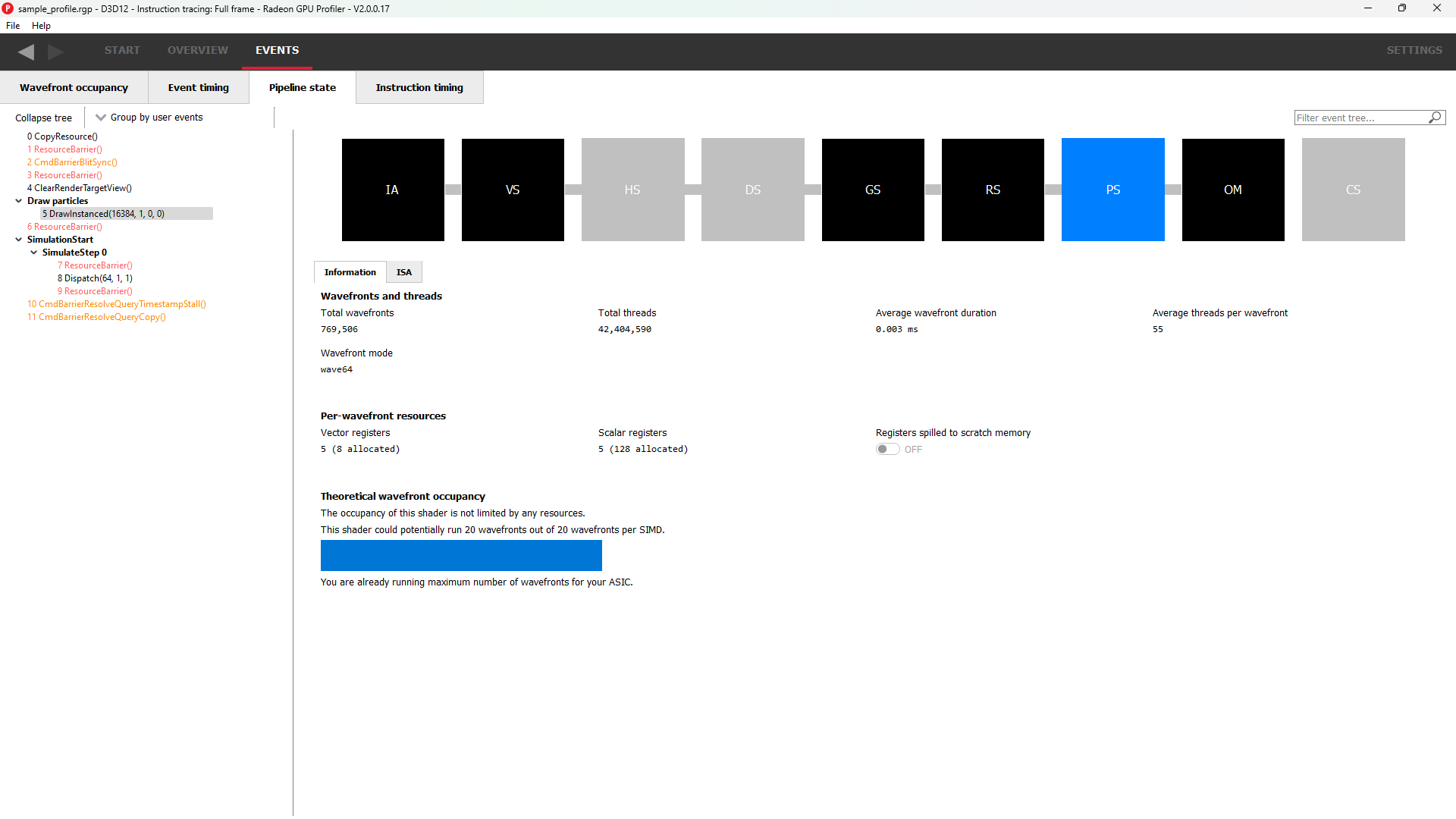Image resolution: width=1456 pixels, height=819 pixels.
Task: Click the GS geometry shader stage
Action: point(873,190)
